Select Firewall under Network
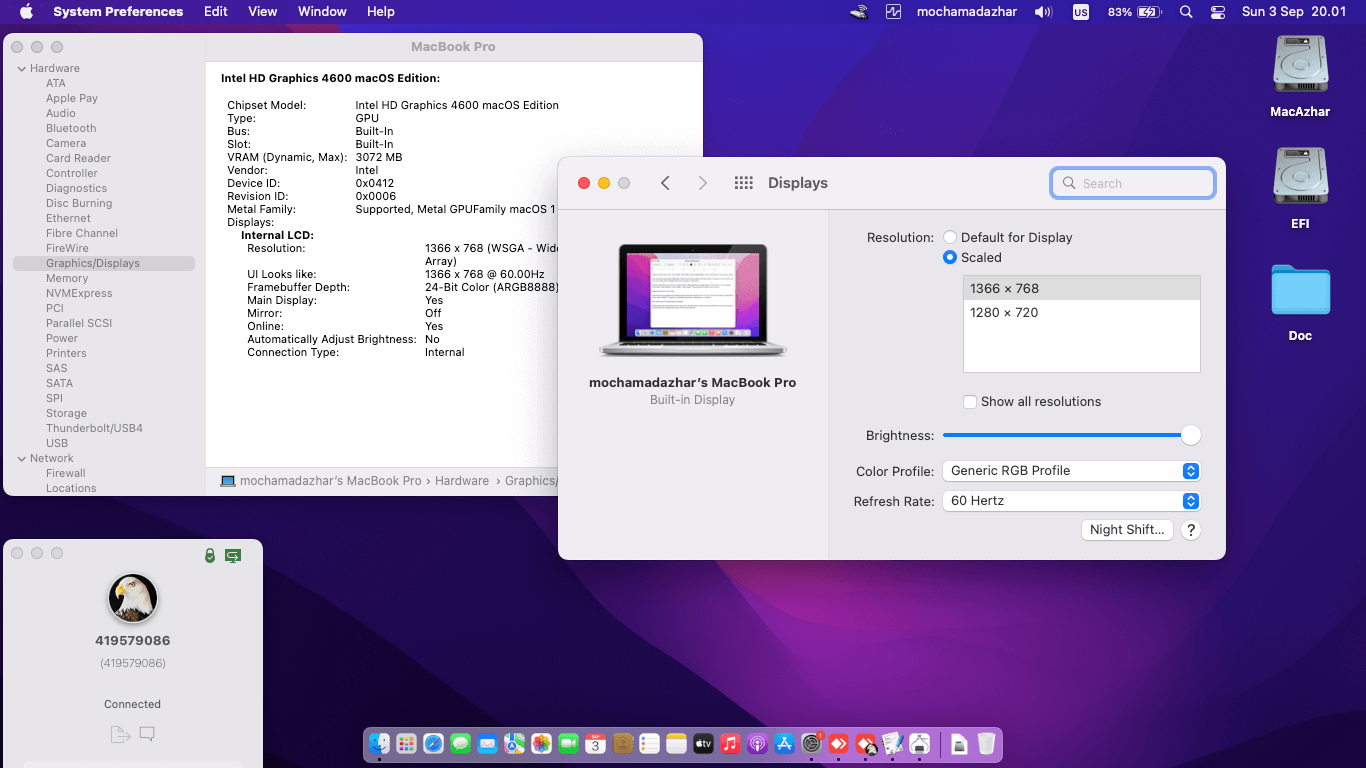 (x=66, y=473)
